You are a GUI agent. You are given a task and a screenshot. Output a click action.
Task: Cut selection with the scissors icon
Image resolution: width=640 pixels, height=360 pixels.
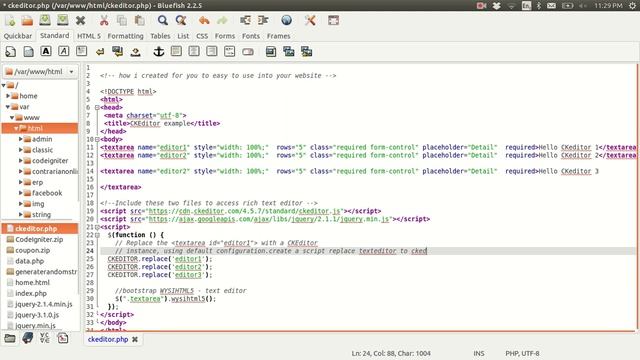pos(104,20)
